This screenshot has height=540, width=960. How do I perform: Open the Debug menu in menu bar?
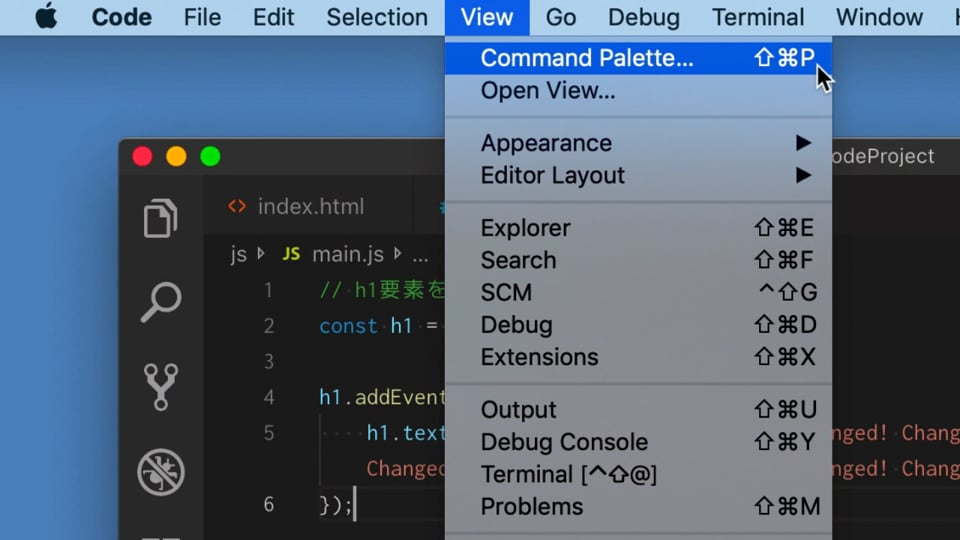pyautogui.click(x=643, y=17)
